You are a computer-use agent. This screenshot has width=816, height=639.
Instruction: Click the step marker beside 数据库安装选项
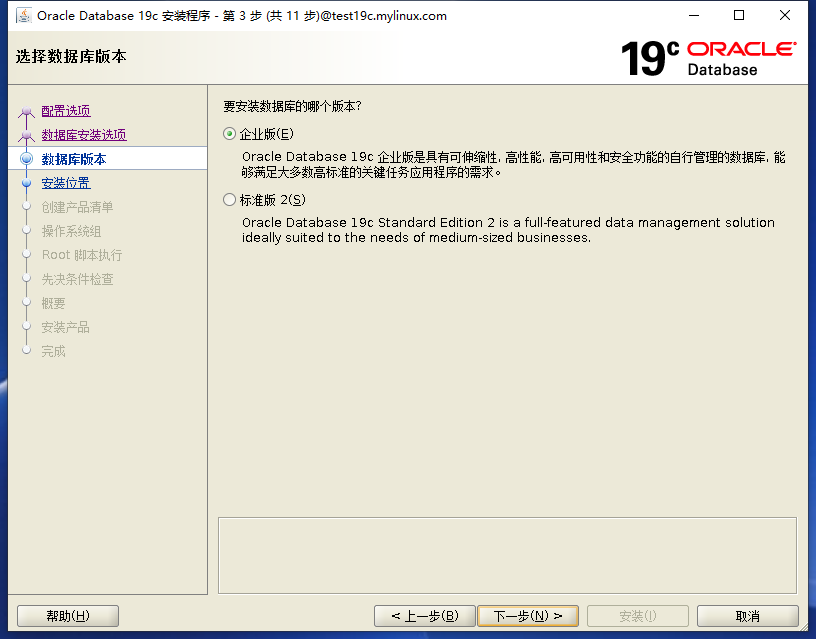27,136
